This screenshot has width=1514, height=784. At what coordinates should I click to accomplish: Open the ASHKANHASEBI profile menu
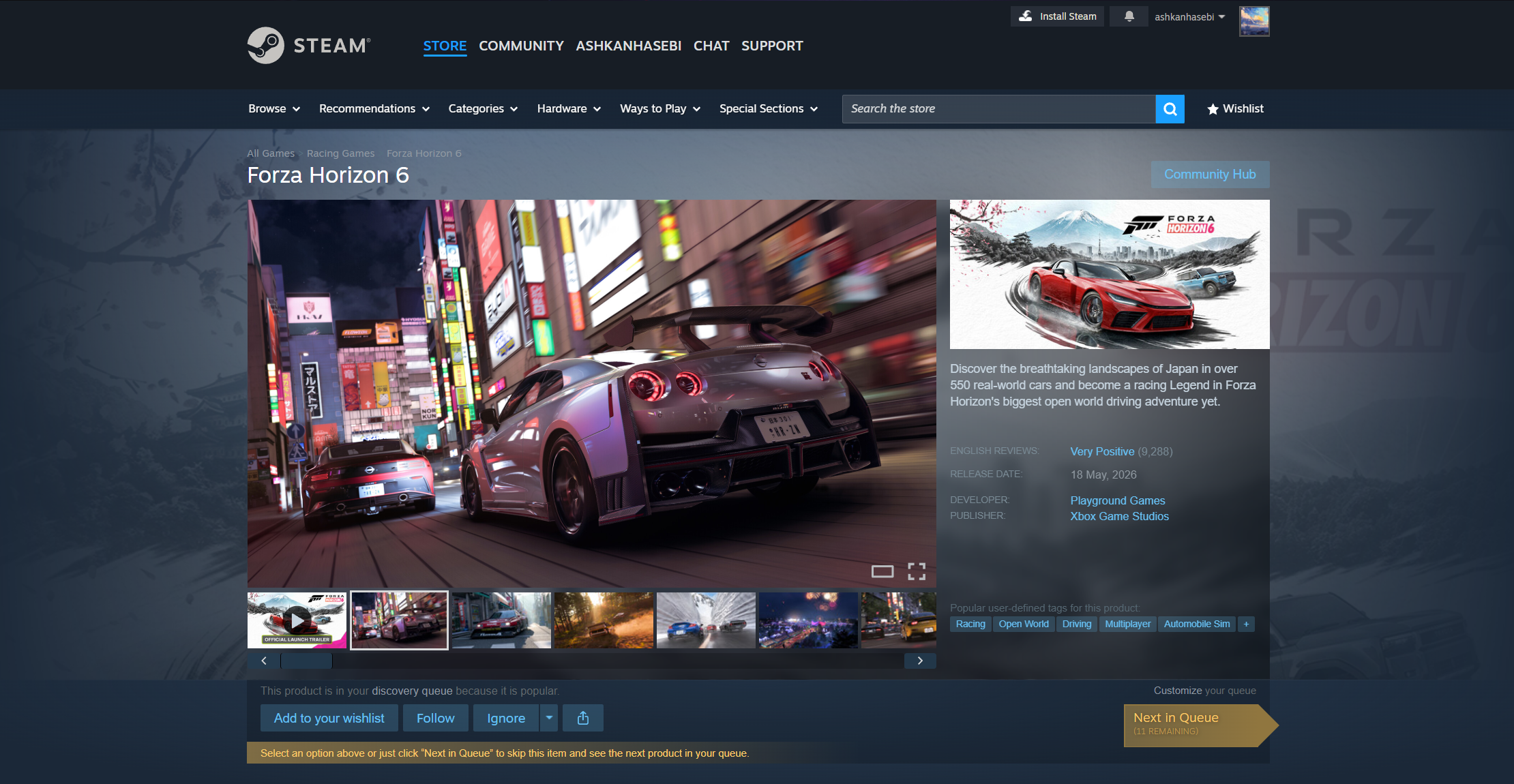629,46
